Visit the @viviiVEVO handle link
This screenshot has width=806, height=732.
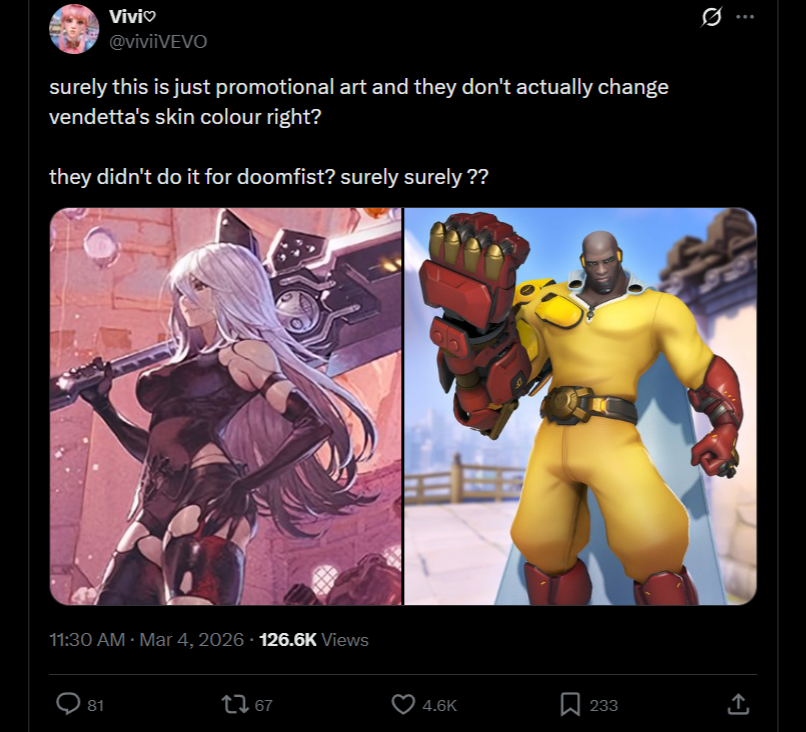(x=158, y=41)
